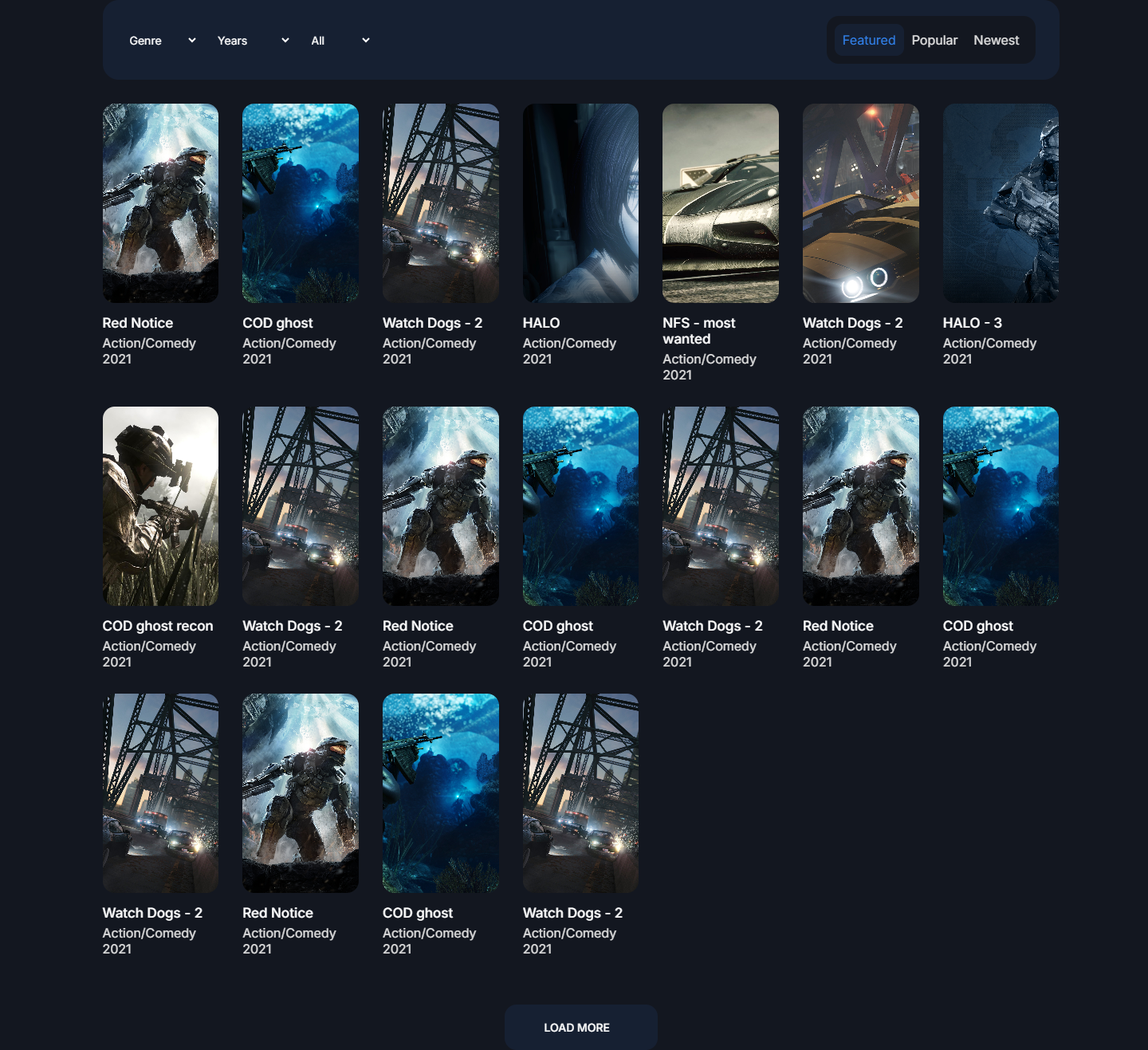
Task: Click the Genre dropdown chevron arrow
Action: tap(192, 40)
